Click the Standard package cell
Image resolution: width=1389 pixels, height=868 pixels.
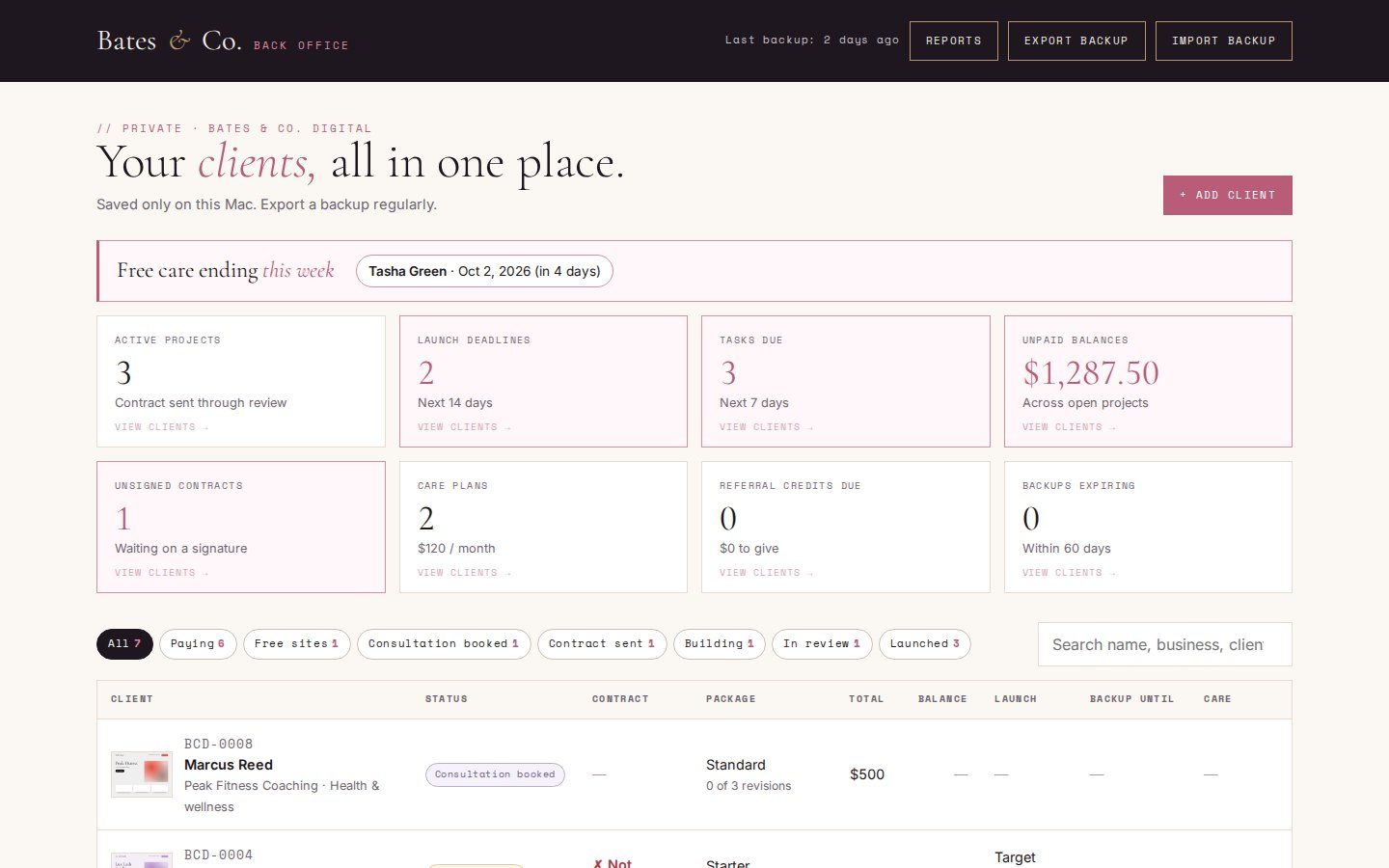tap(736, 765)
